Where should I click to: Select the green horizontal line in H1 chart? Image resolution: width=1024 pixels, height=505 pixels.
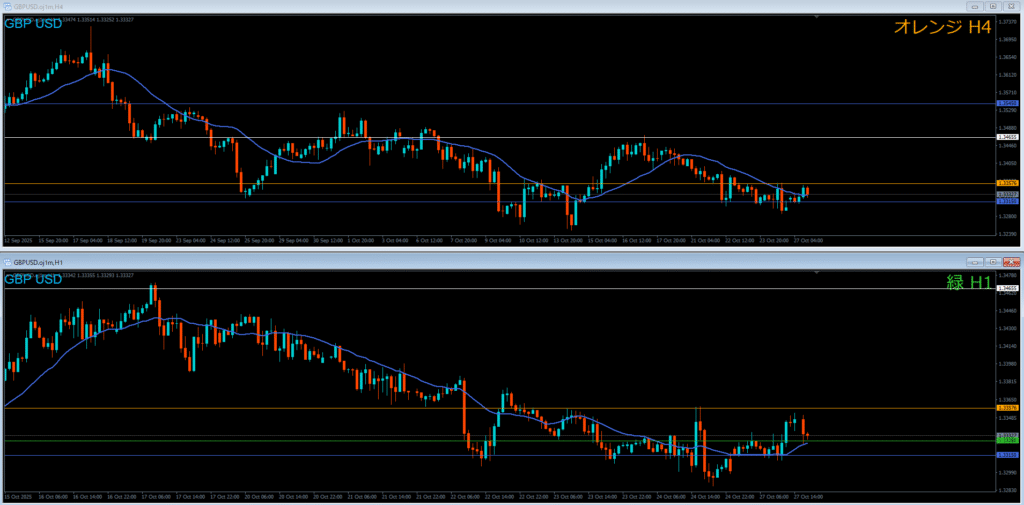tap(300, 440)
